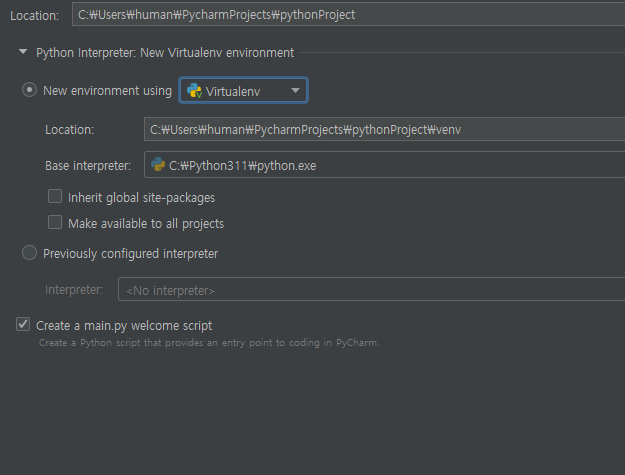The image size is (625, 475).
Task: Click the New environment using label
Action: point(107,91)
